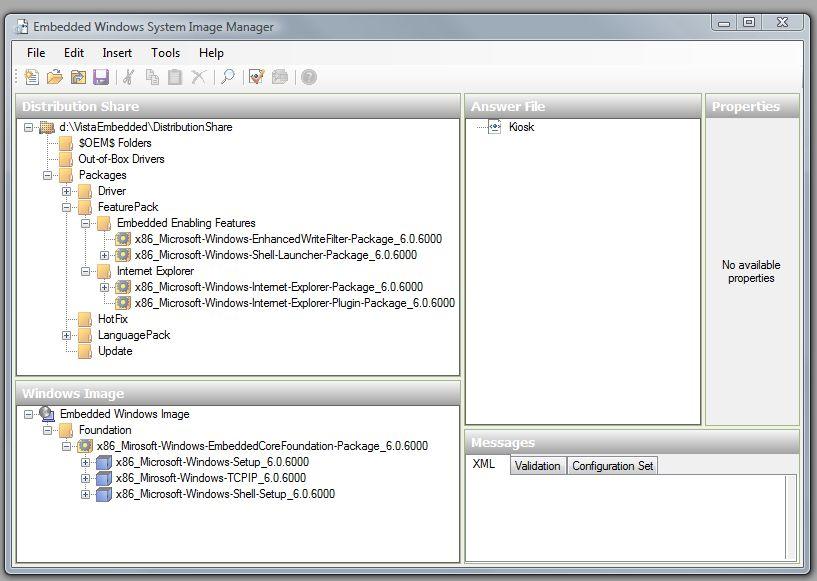Expand the Shell-Launcher-Package node
This screenshot has height=581, width=817.
[x=104, y=255]
